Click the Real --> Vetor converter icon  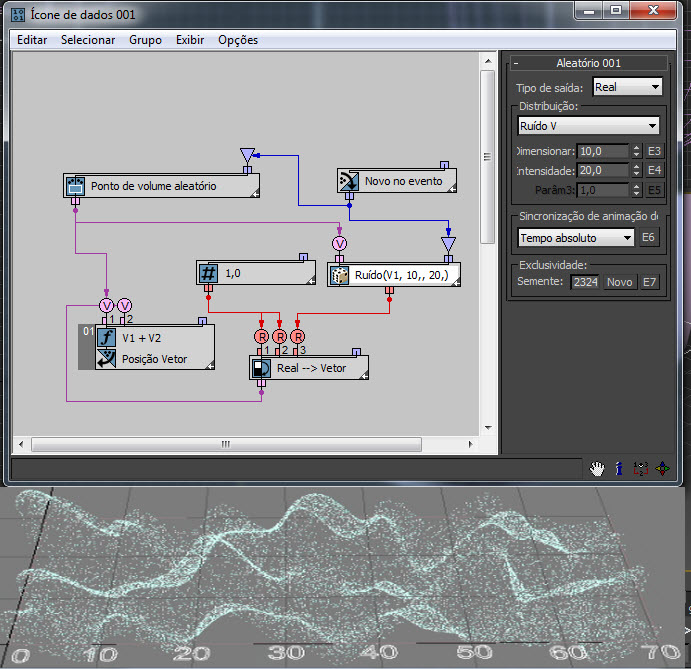(x=261, y=368)
